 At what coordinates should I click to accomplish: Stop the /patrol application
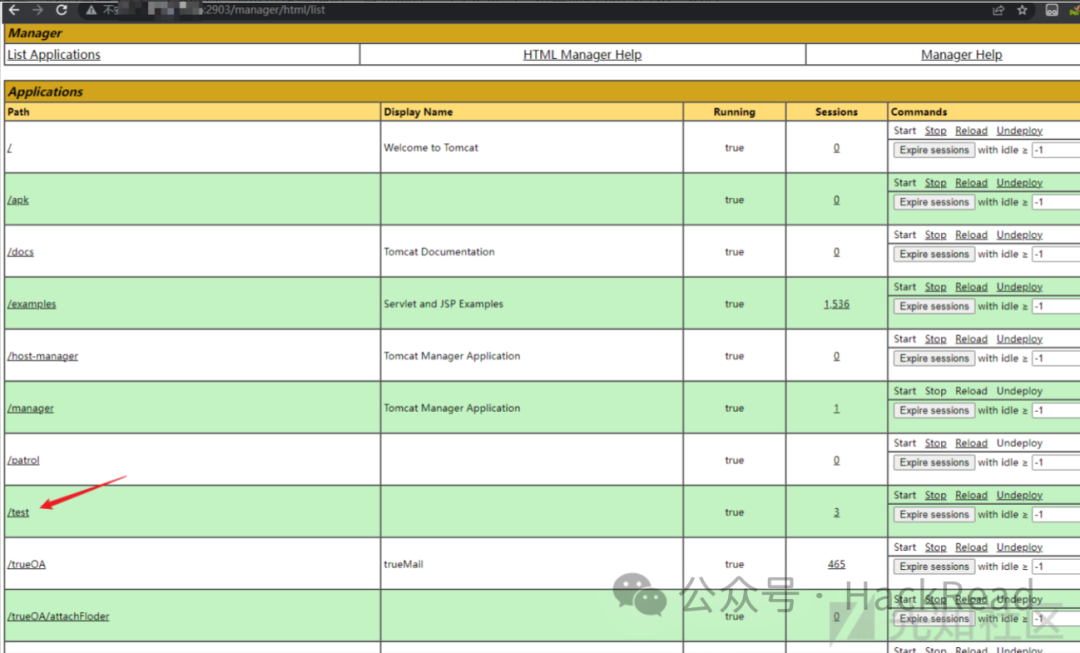pyautogui.click(x=935, y=443)
